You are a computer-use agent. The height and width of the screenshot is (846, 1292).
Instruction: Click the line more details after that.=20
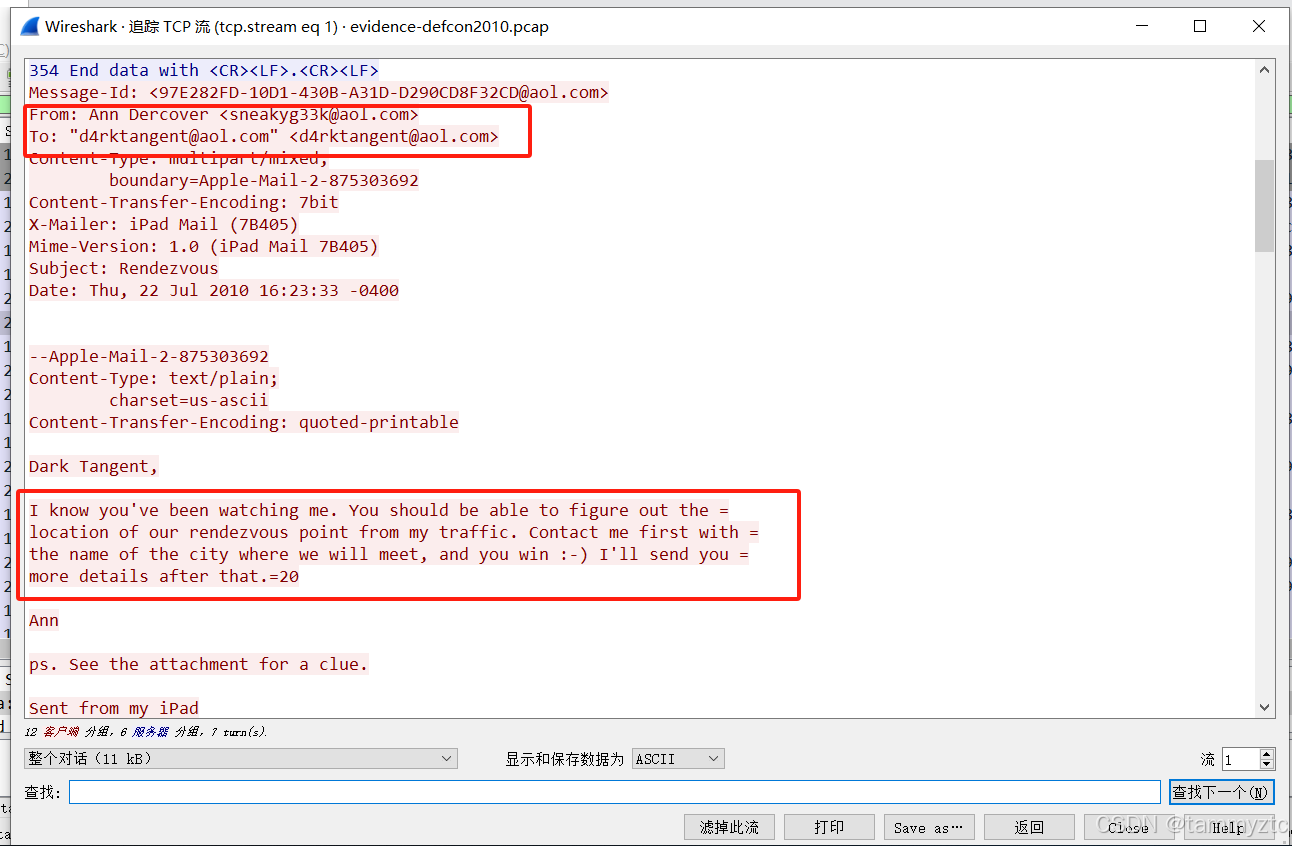(x=163, y=576)
